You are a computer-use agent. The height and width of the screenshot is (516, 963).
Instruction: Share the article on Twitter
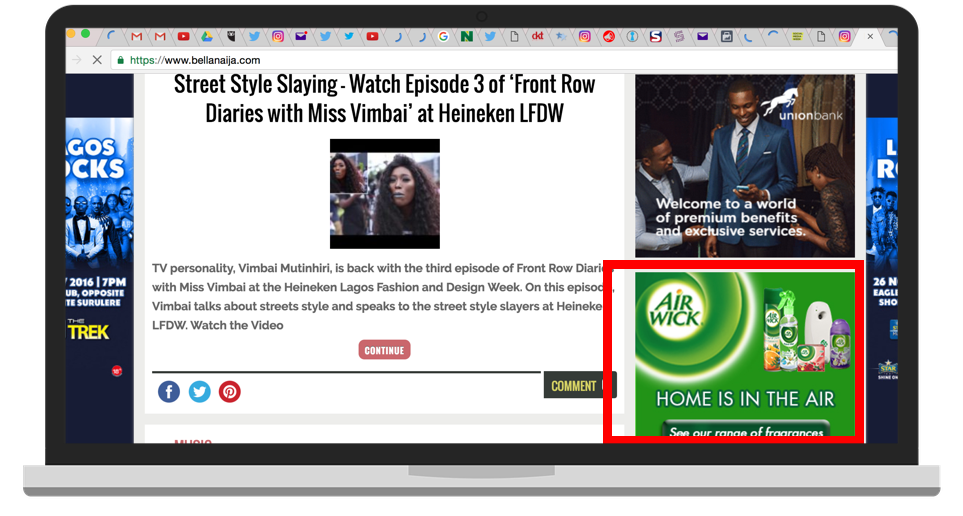[199, 391]
